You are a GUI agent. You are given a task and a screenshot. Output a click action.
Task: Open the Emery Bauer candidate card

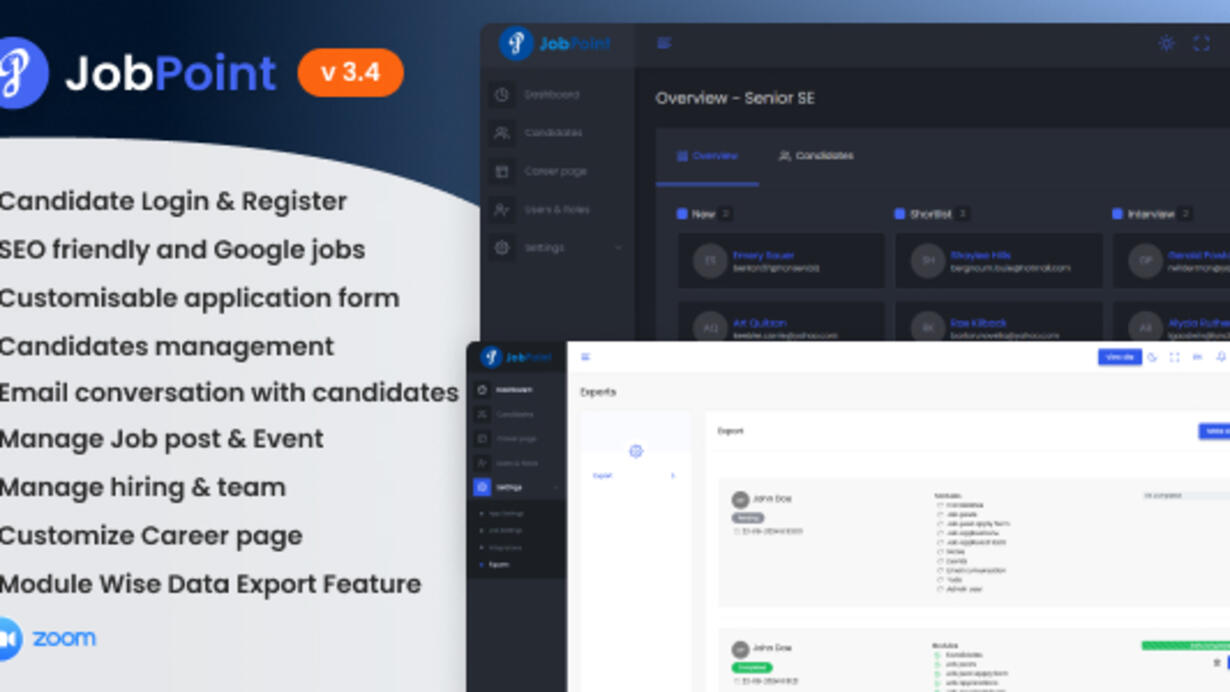coord(781,261)
